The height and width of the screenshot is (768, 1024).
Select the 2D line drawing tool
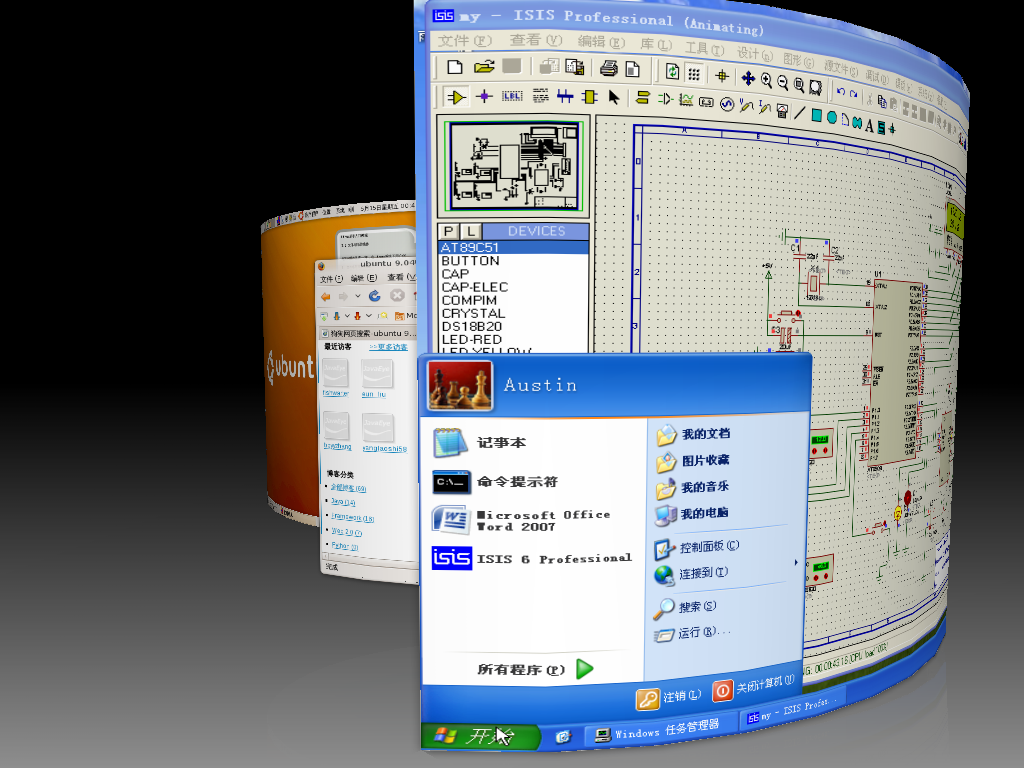tap(799, 113)
